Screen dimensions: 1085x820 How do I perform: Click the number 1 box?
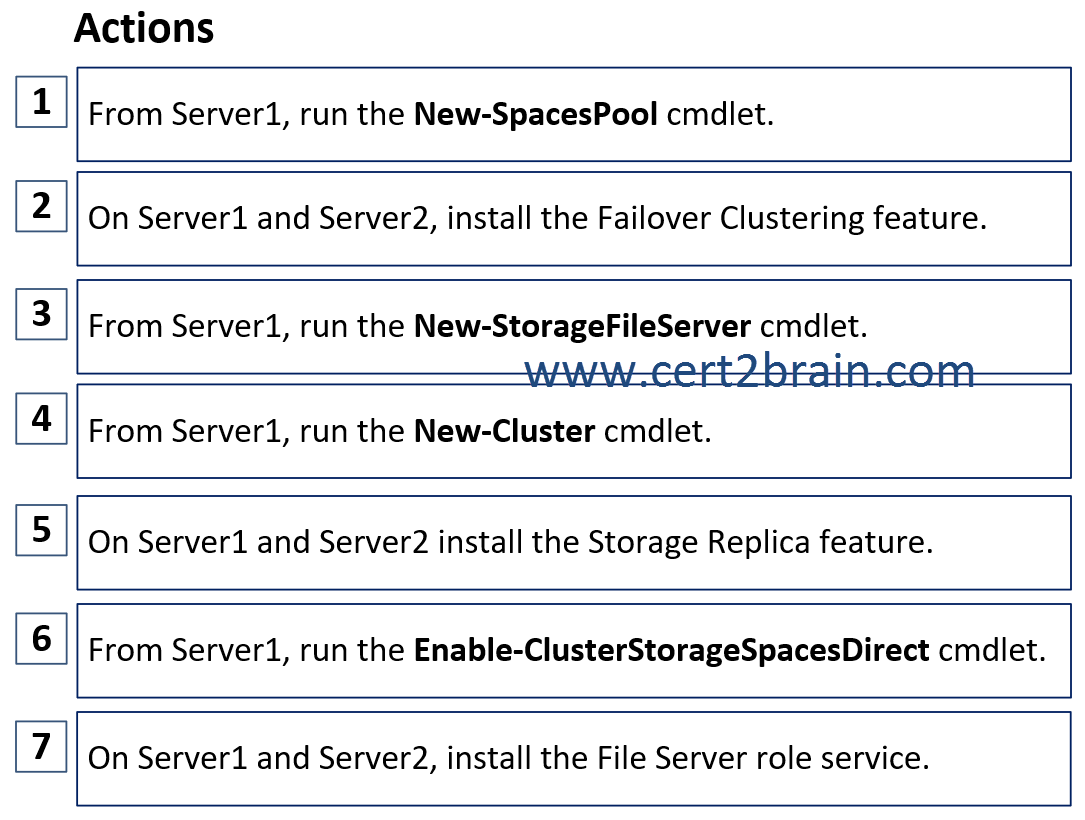[42, 102]
